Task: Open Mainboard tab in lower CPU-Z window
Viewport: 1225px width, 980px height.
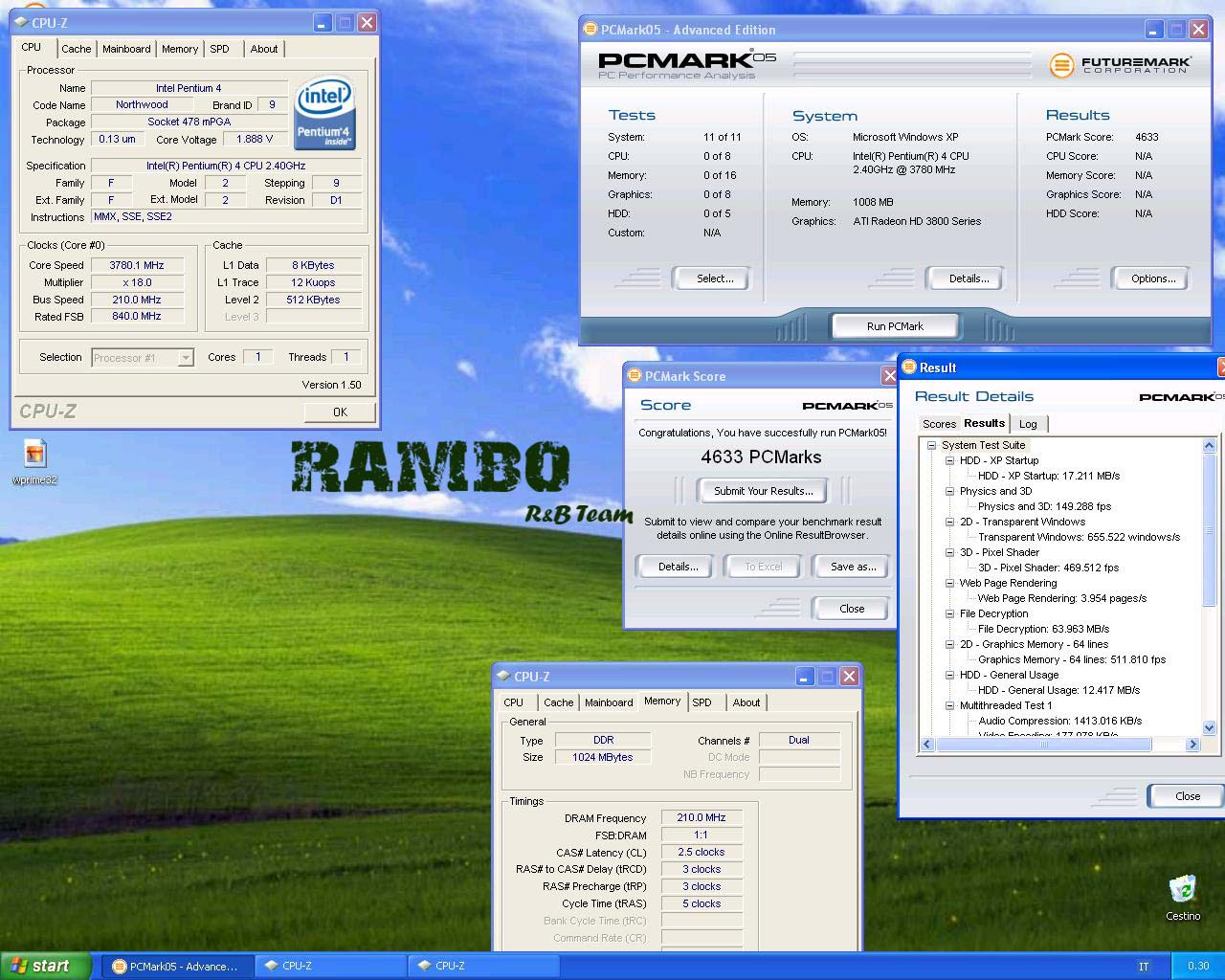Action: coord(609,702)
